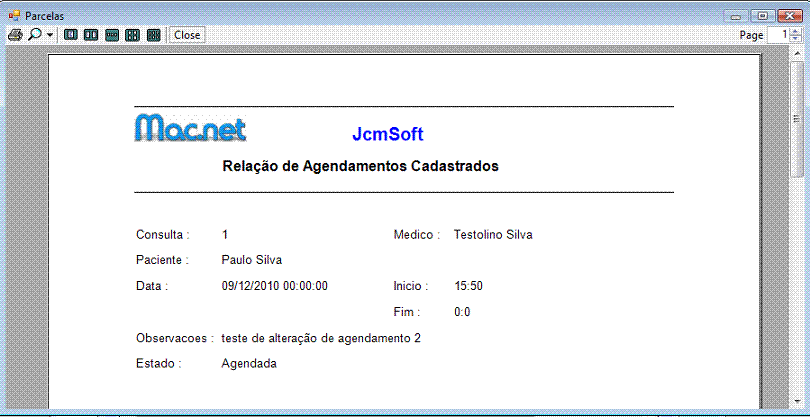Image resolution: width=810 pixels, height=417 pixels.
Task: Close the Parcelas window with X
Action: tap(790, 17)
